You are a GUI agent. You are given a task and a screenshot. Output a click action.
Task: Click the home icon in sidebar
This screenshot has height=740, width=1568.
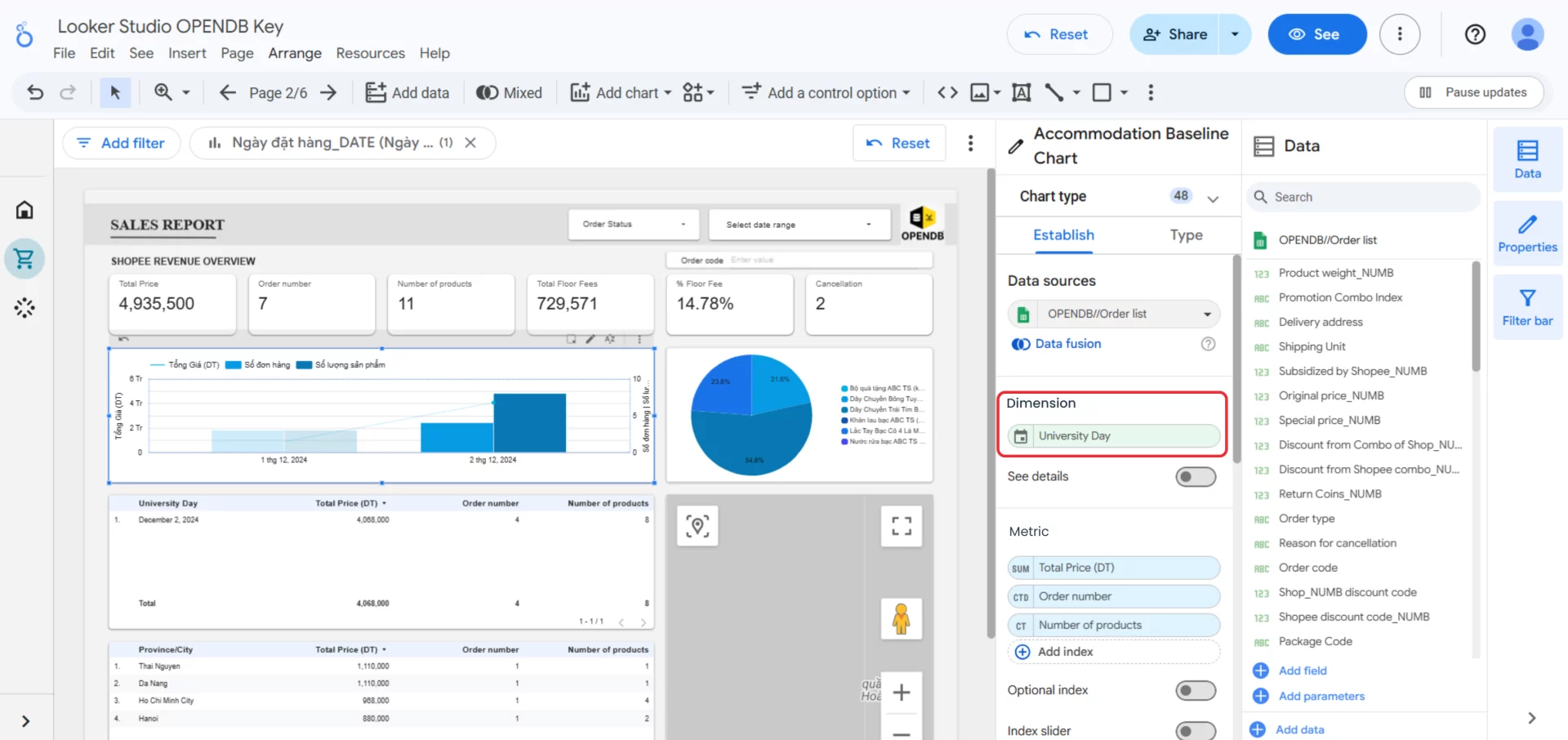click(x=24, y=210)
